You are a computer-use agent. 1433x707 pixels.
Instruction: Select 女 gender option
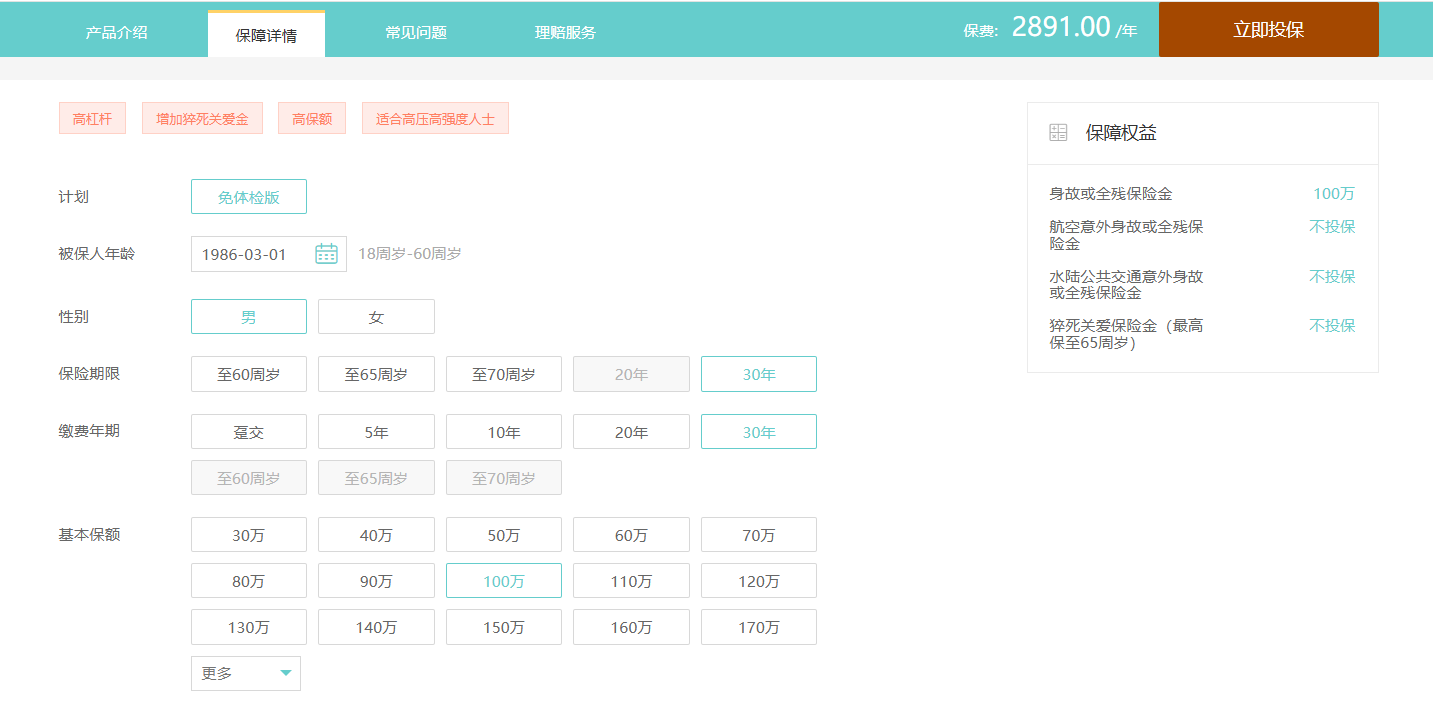pos(376,317)
